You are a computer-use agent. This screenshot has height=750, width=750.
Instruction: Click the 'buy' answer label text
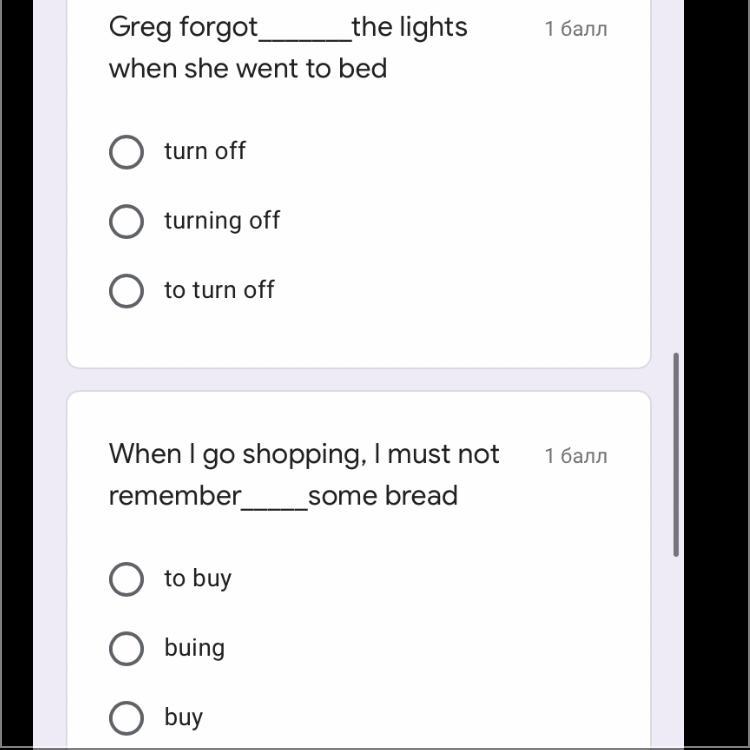(184, 717)
